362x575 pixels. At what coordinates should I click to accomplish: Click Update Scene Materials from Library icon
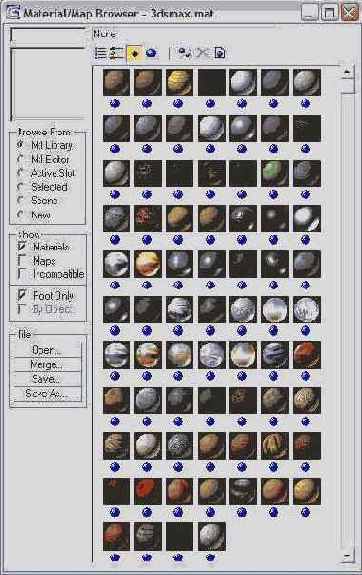(x=184, y=53)
